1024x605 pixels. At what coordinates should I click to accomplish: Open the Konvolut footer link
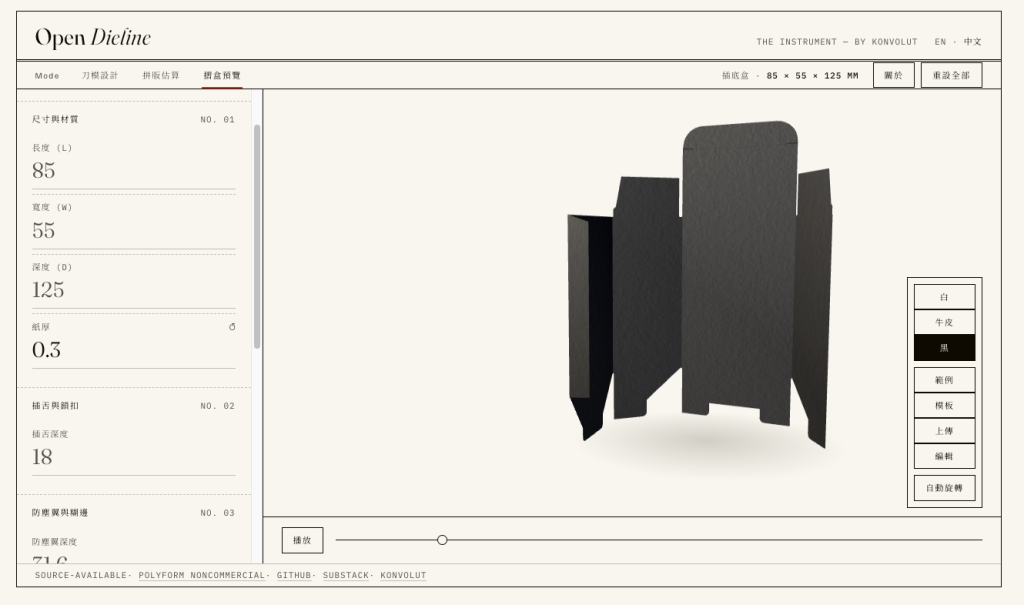tap(403, 576)
